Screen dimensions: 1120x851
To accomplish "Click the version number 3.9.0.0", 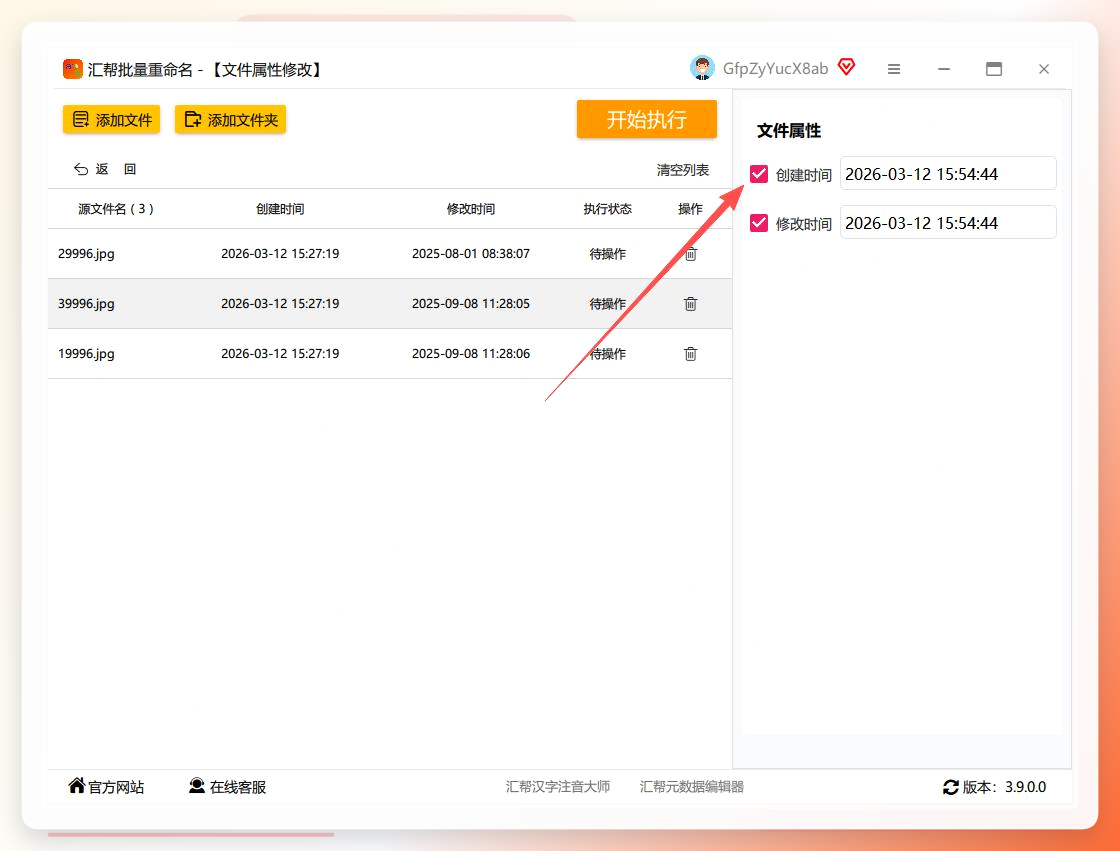I will click(x=1026, y=787).
